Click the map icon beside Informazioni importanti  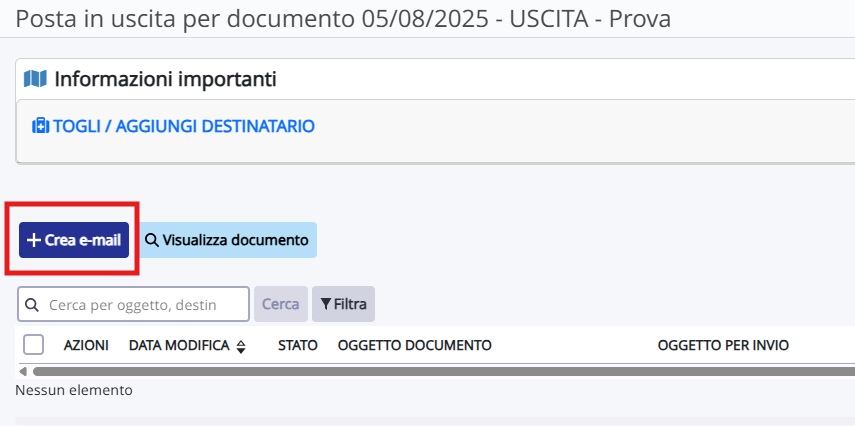(x=35, y=79)
